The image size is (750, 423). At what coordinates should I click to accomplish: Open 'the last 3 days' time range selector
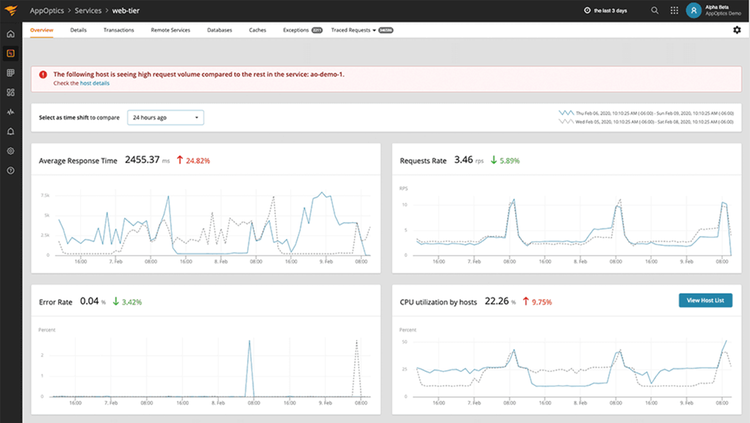click(x=606, y=10)
